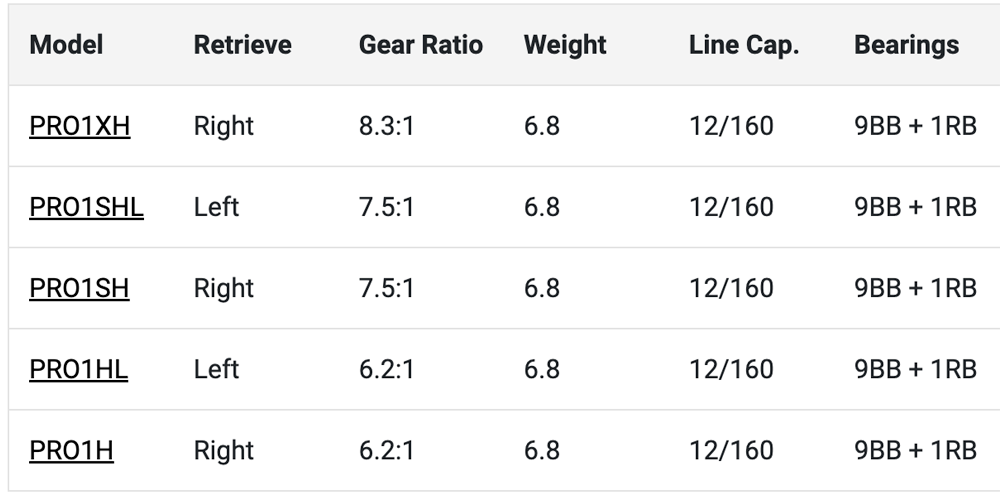
Task: Open the PRO1XH model link
Action: 80,126
